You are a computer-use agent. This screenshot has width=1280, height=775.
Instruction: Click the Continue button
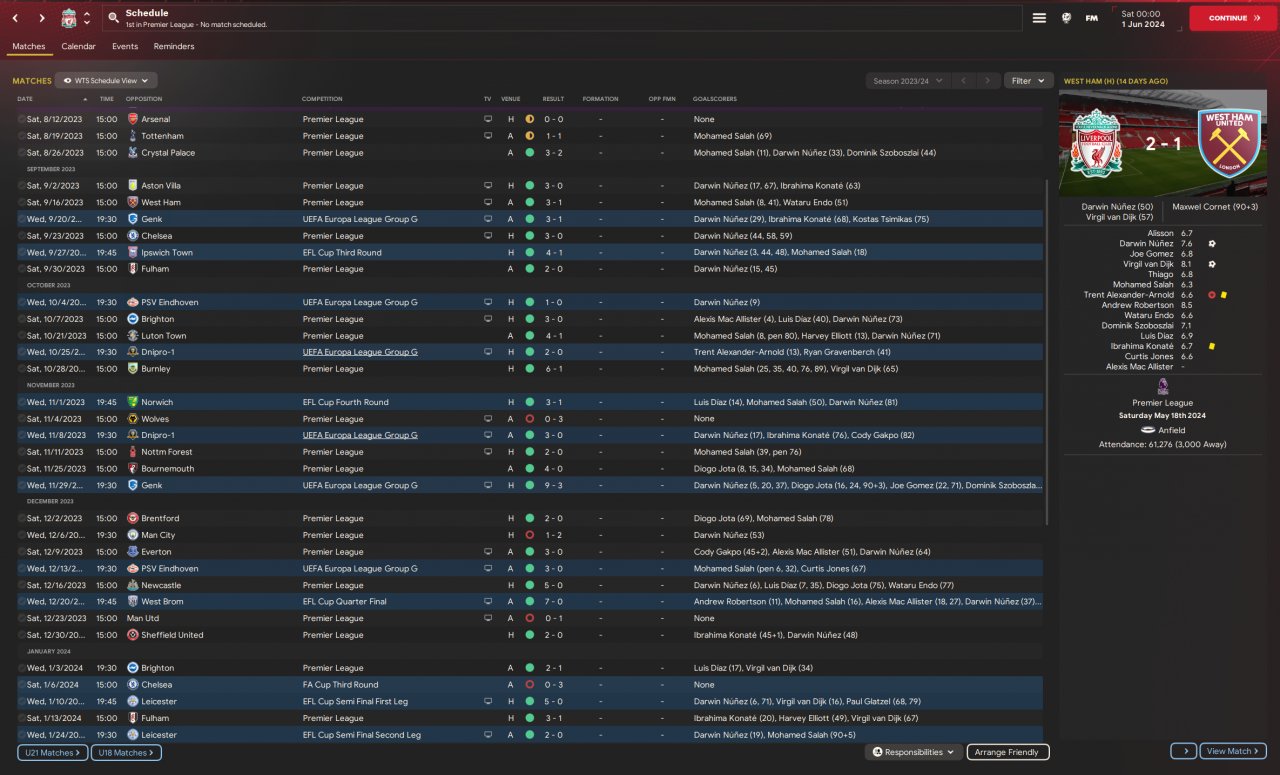(1233, 18)
